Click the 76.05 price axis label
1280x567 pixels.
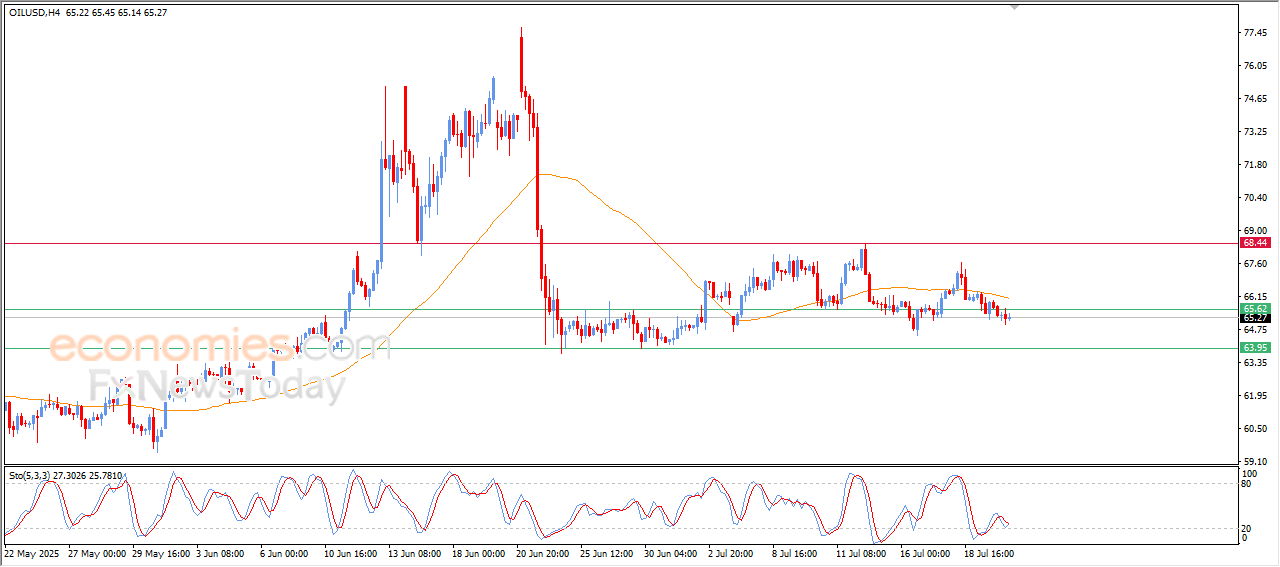coord(1256,66)
